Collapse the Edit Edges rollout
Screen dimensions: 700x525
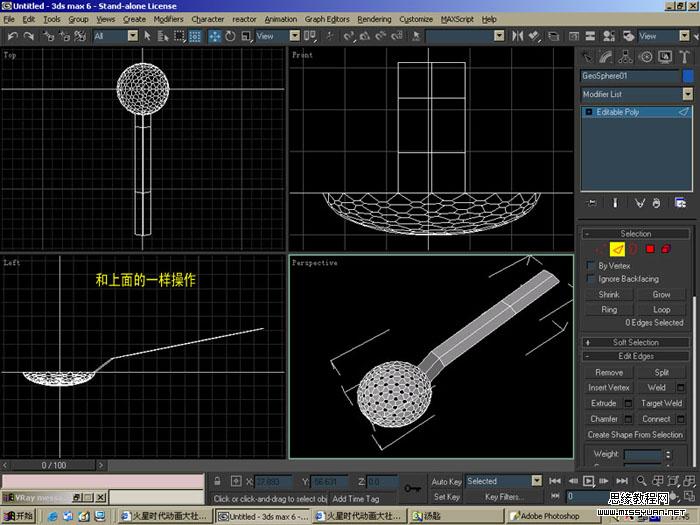coord(636,356)
